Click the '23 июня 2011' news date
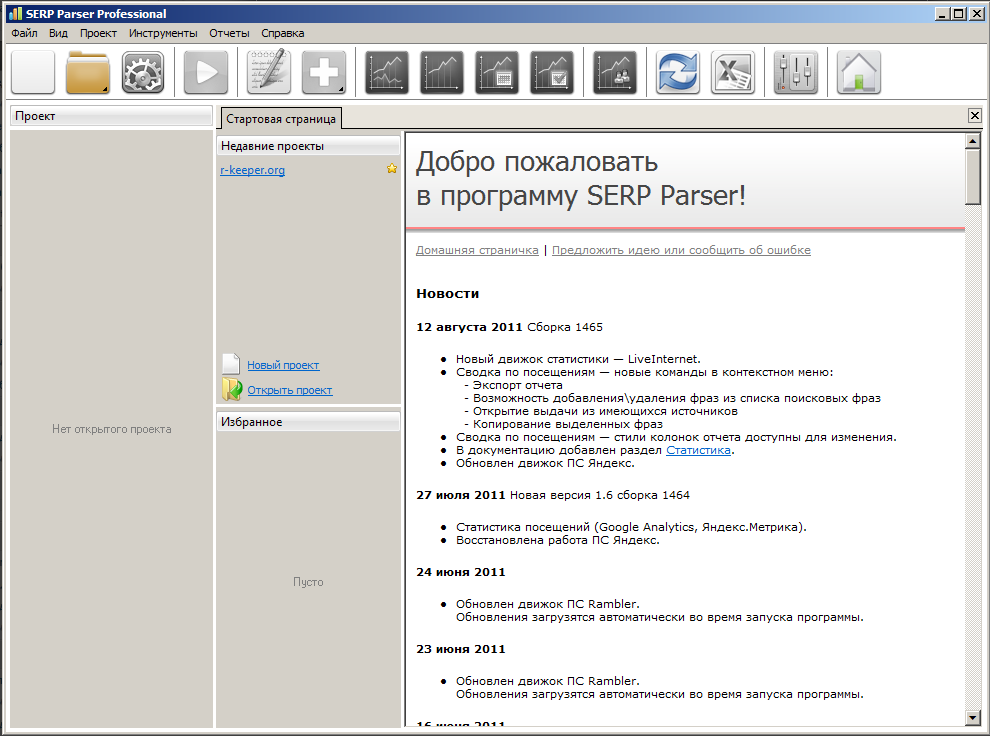Screen dimensions: 990x736 (x=461, y=649)
